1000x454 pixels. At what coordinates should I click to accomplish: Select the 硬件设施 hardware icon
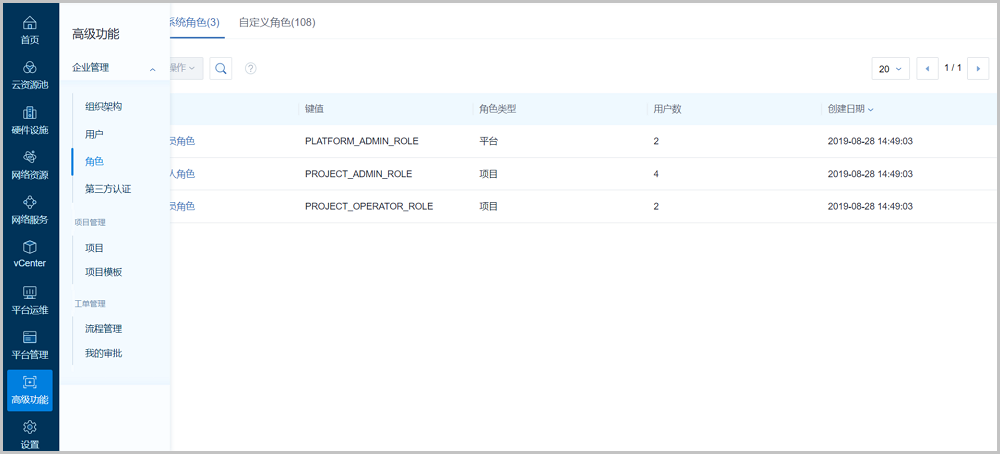[30, 113]
